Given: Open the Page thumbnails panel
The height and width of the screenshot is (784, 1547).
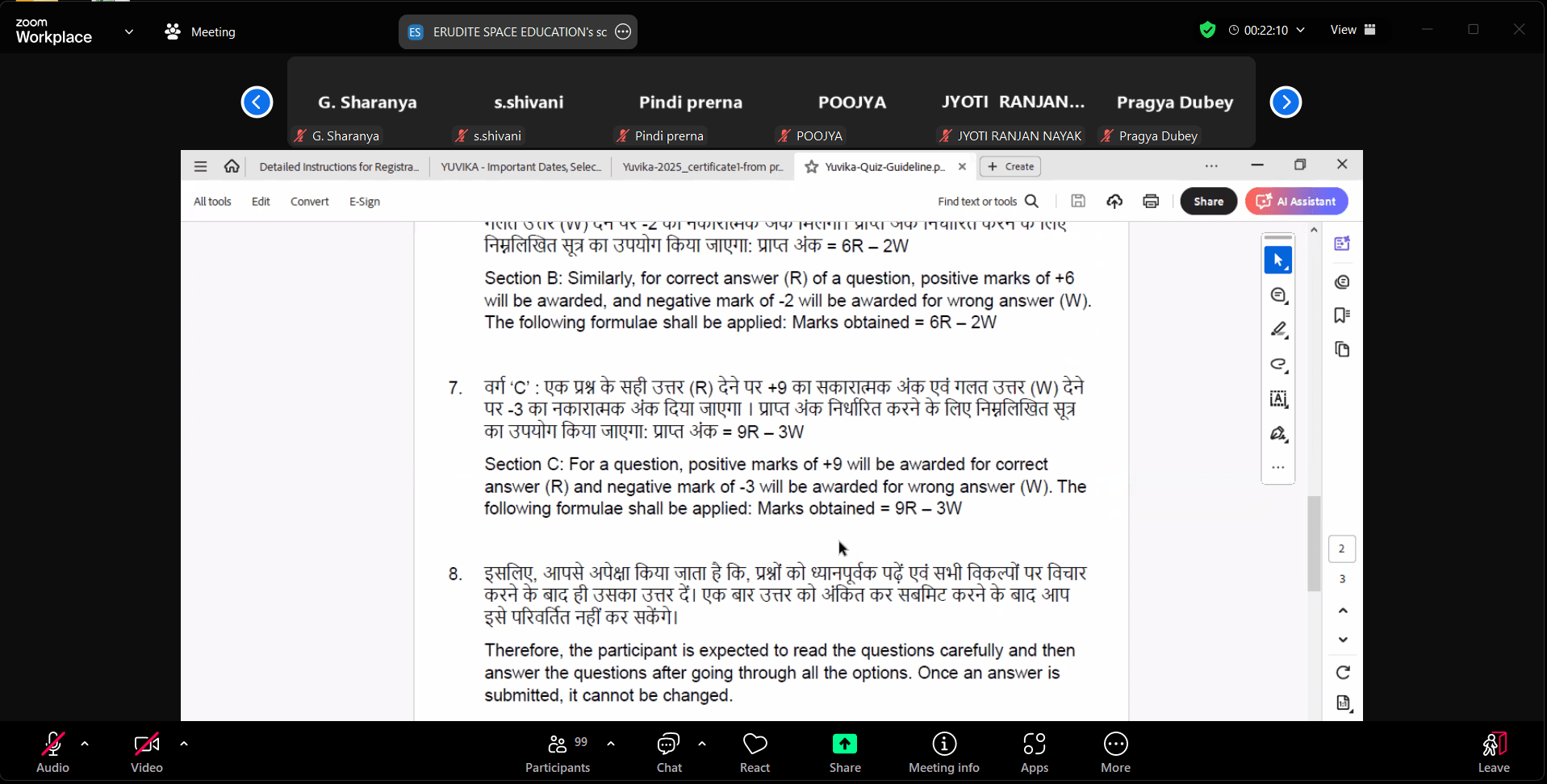Looking at the screenshot, I should tap(1342, 349).
